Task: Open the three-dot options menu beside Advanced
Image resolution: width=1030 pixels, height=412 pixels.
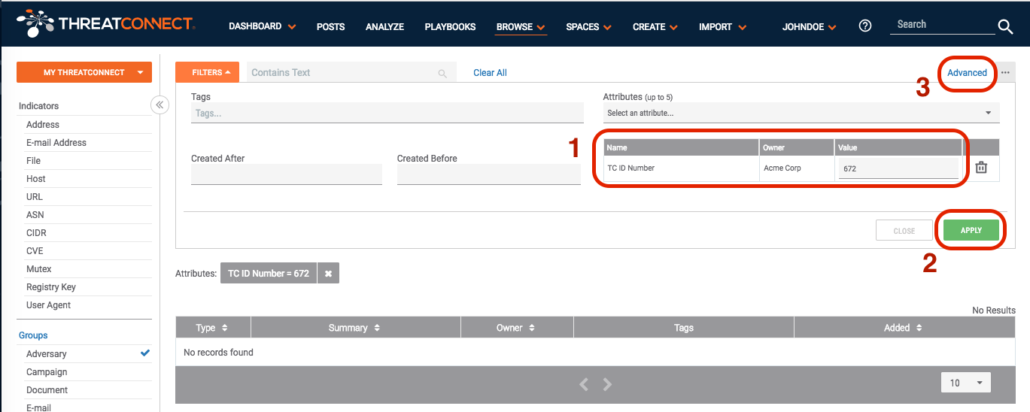Action: [1005, 73]
